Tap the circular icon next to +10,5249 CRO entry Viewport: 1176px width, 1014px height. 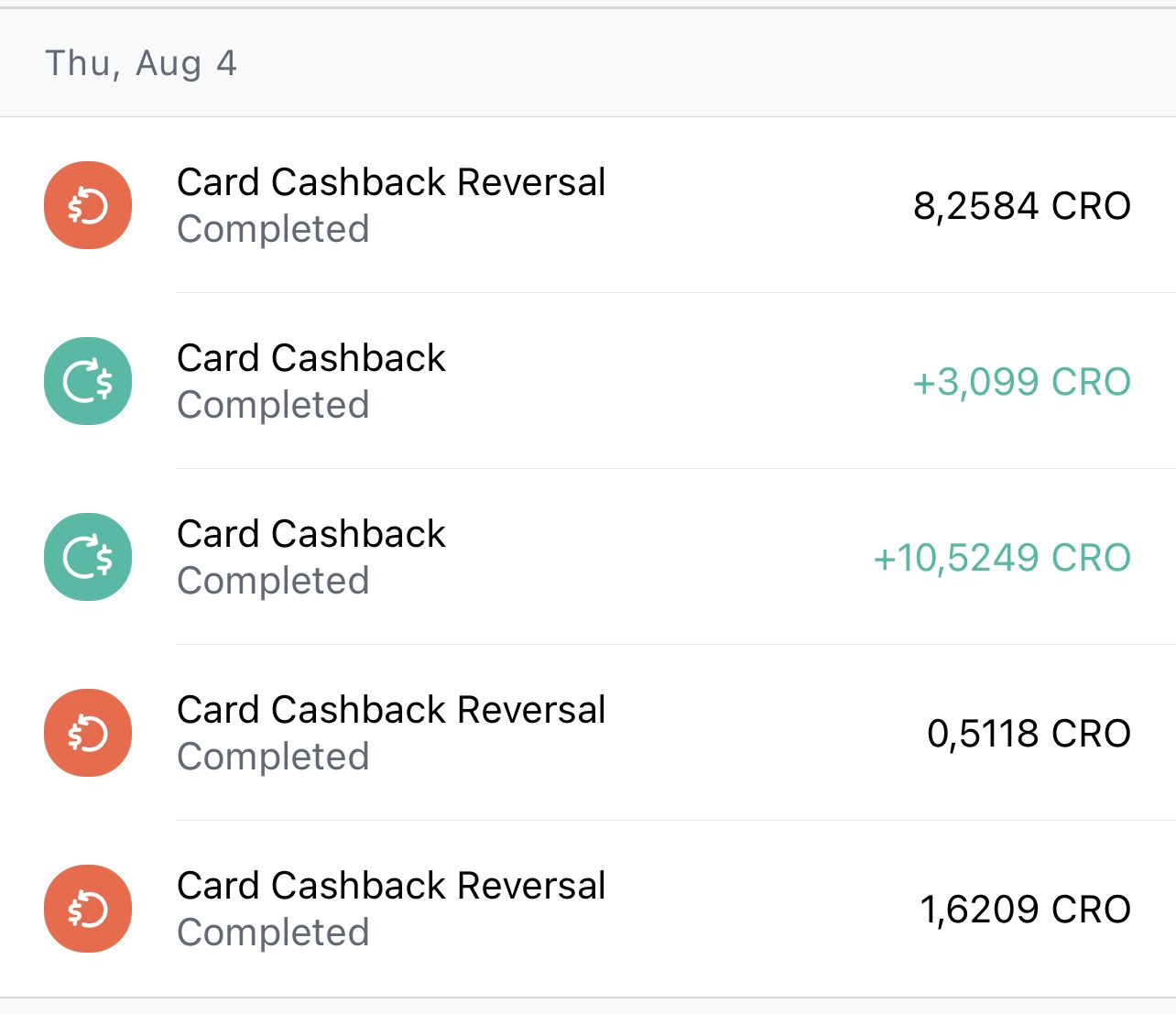pyautogui.click(x=87, y=556)
